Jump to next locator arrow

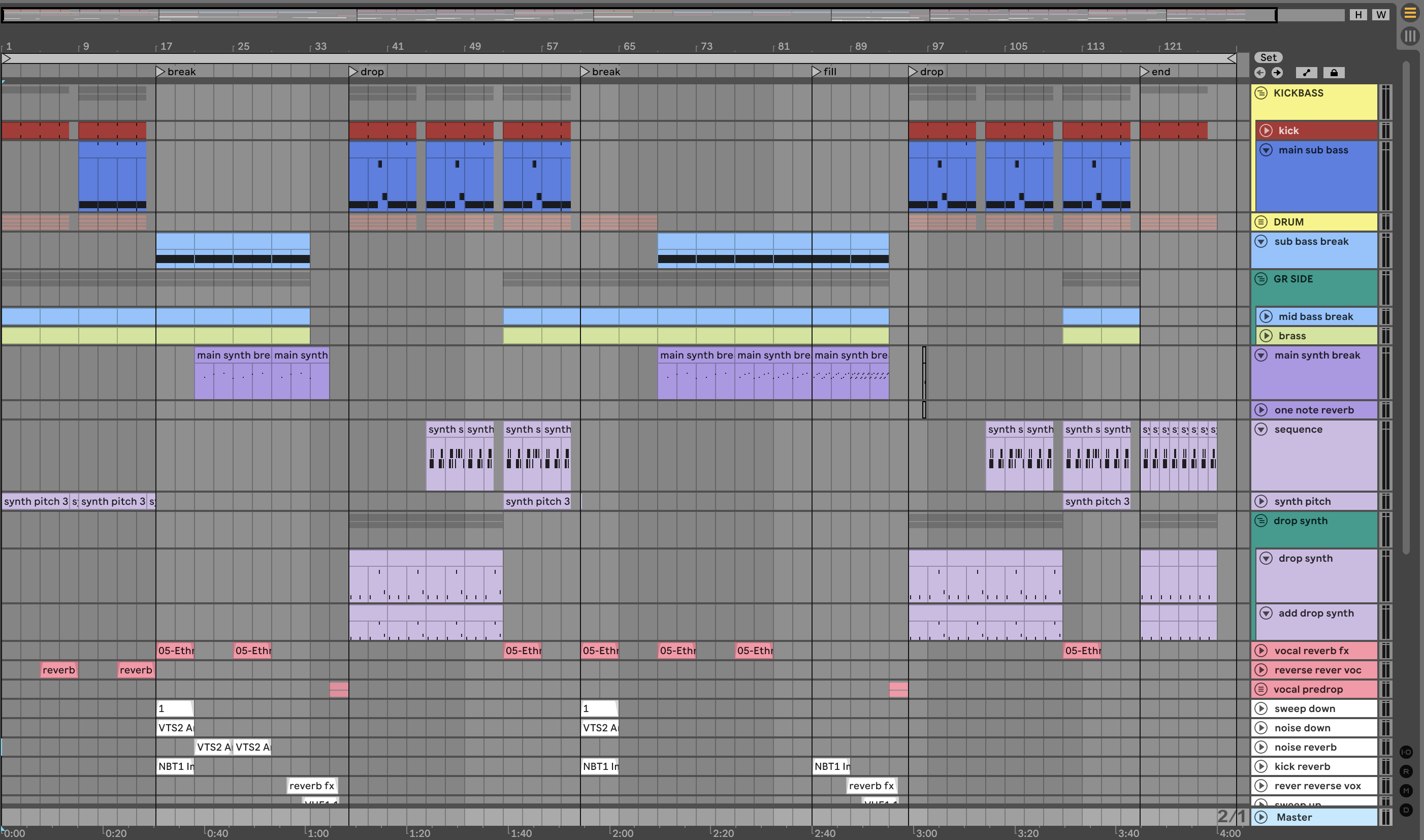[x=1277, y=73]
